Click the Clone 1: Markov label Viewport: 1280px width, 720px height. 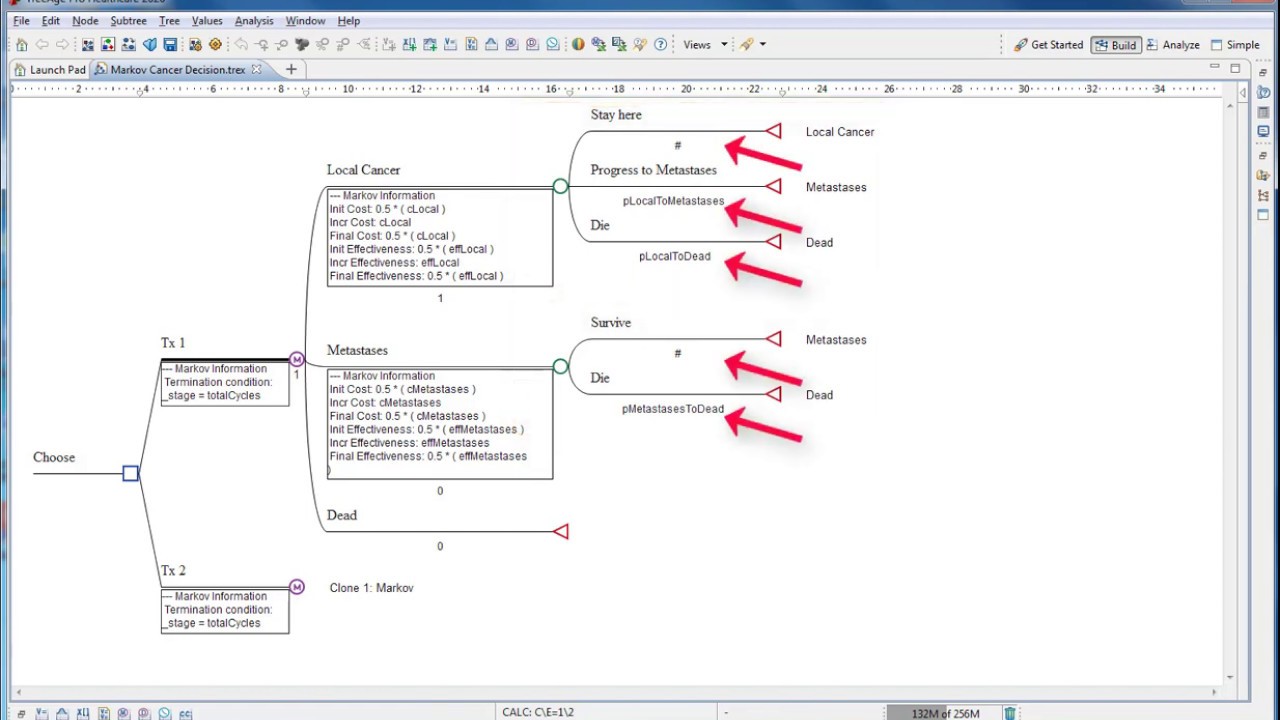click(x=371, y=588)
